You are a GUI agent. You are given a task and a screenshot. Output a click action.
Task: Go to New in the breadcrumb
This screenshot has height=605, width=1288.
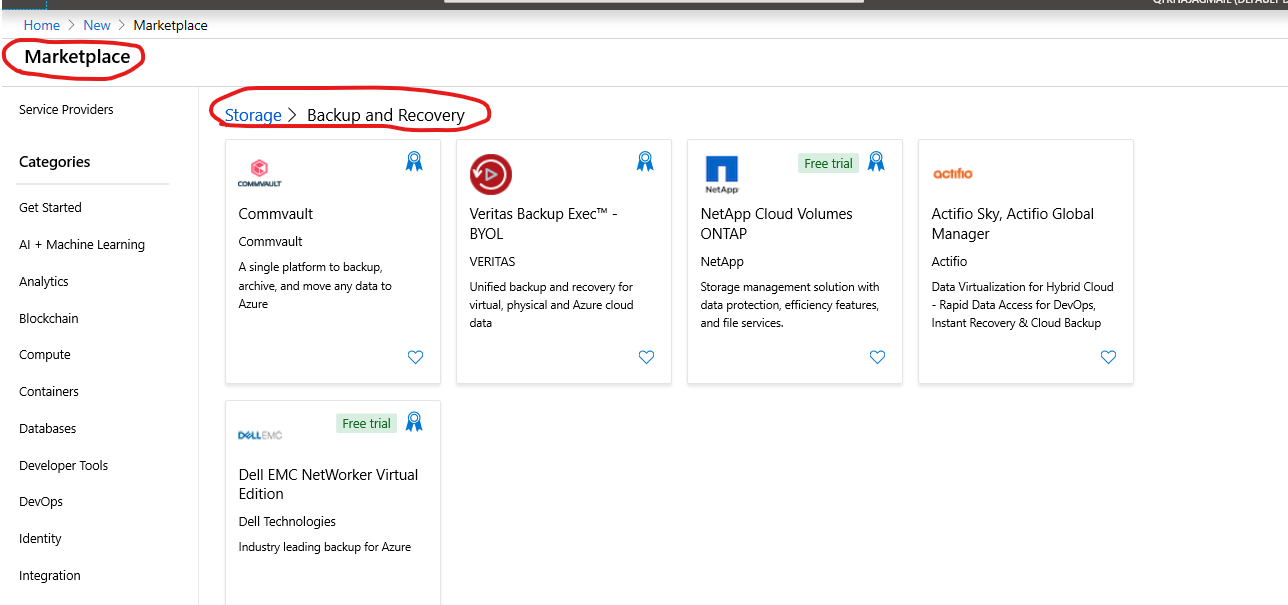97,25
